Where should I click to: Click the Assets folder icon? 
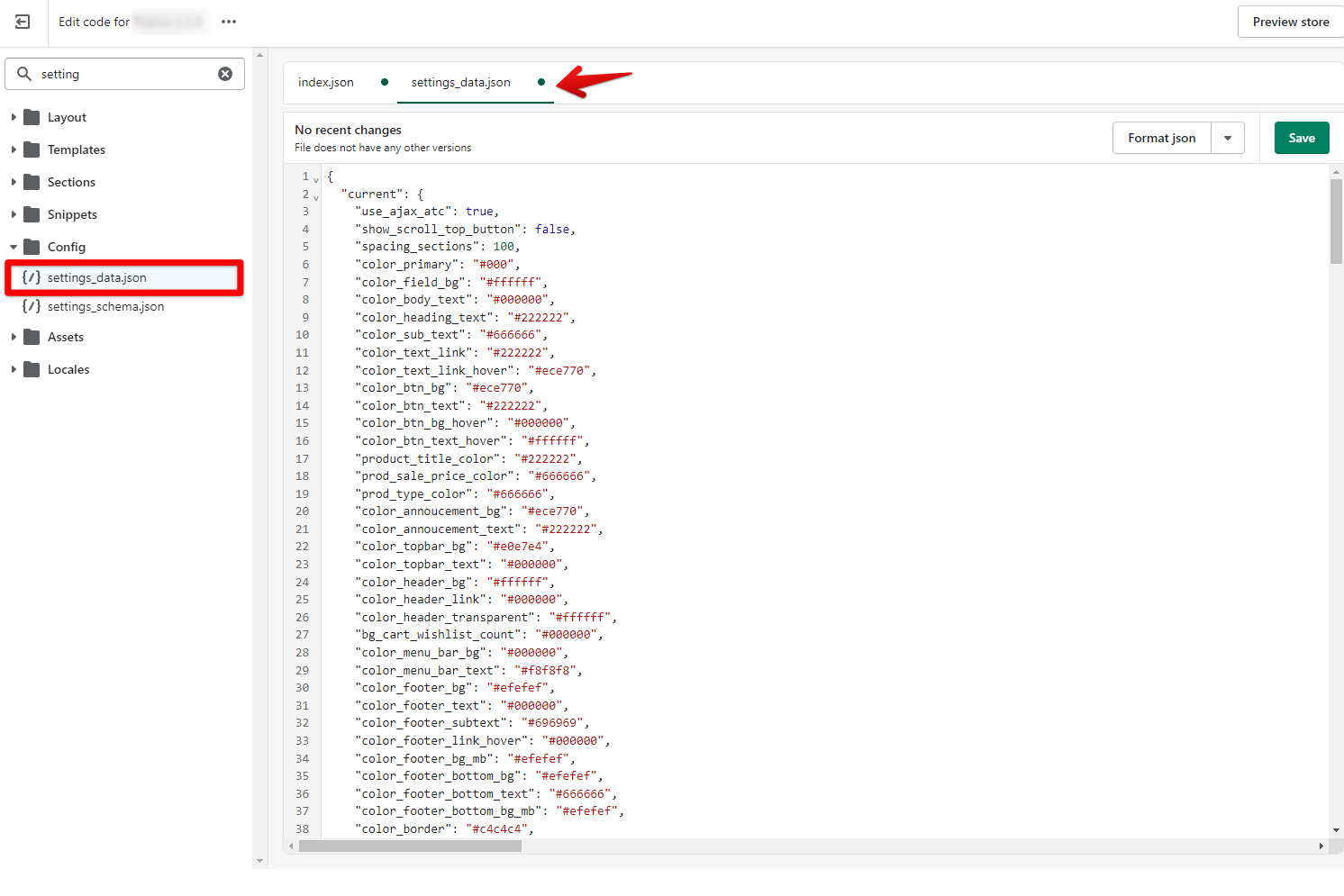(32, 337)
